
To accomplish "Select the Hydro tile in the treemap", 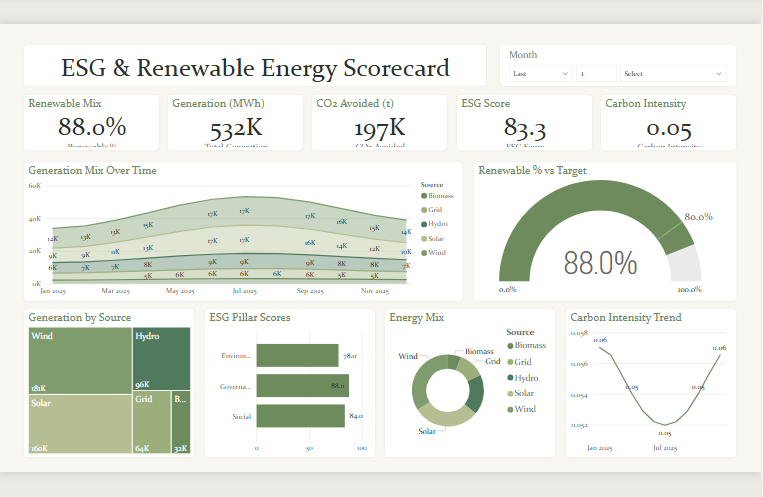I will pyautogui.click(x=162, y=359).
